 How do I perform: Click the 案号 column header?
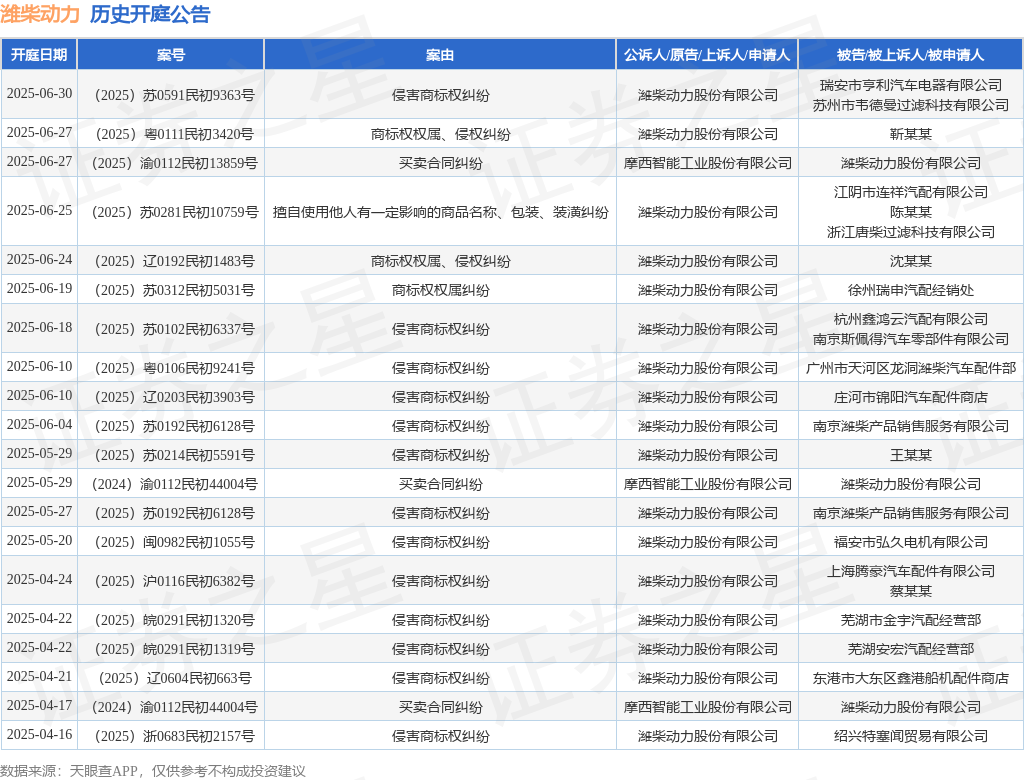[171, 55]
